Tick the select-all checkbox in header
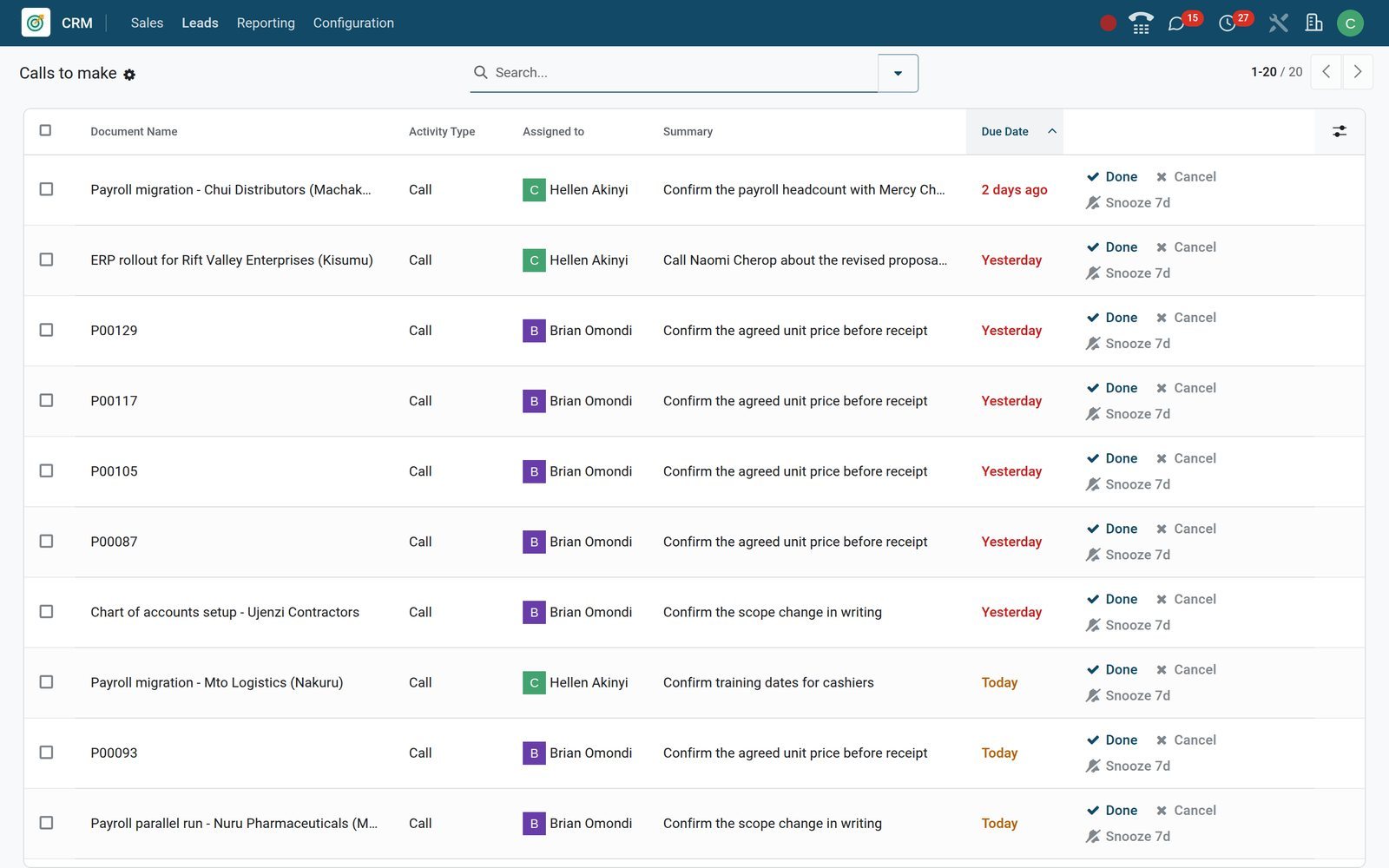1389x868 pixels. coord(45,130)
